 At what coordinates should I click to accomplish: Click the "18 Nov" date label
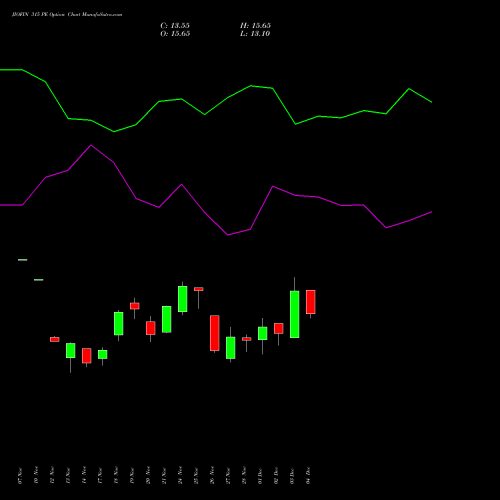pos(117,475)
